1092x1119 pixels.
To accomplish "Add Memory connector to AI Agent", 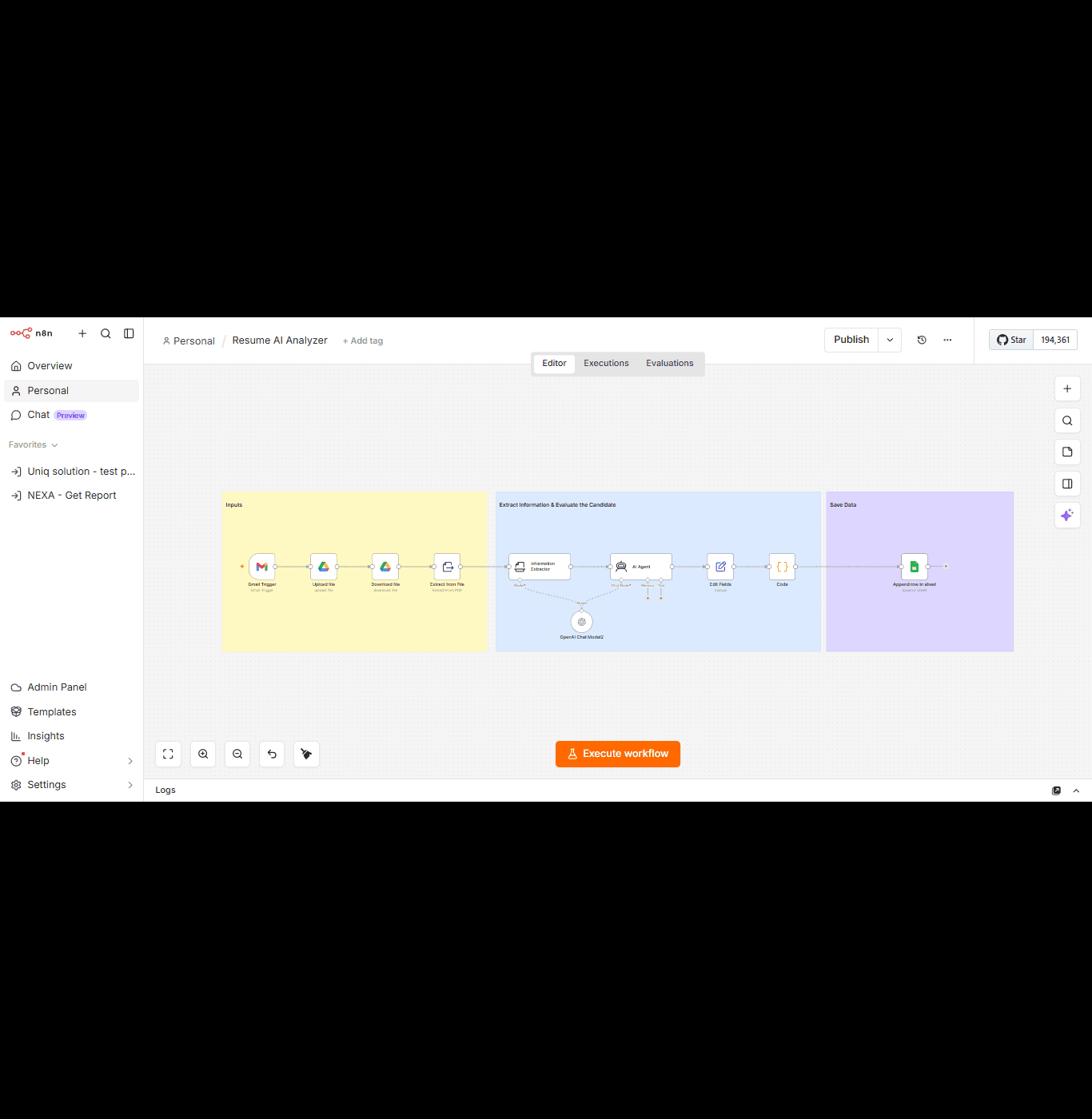I will click(648, 598).
